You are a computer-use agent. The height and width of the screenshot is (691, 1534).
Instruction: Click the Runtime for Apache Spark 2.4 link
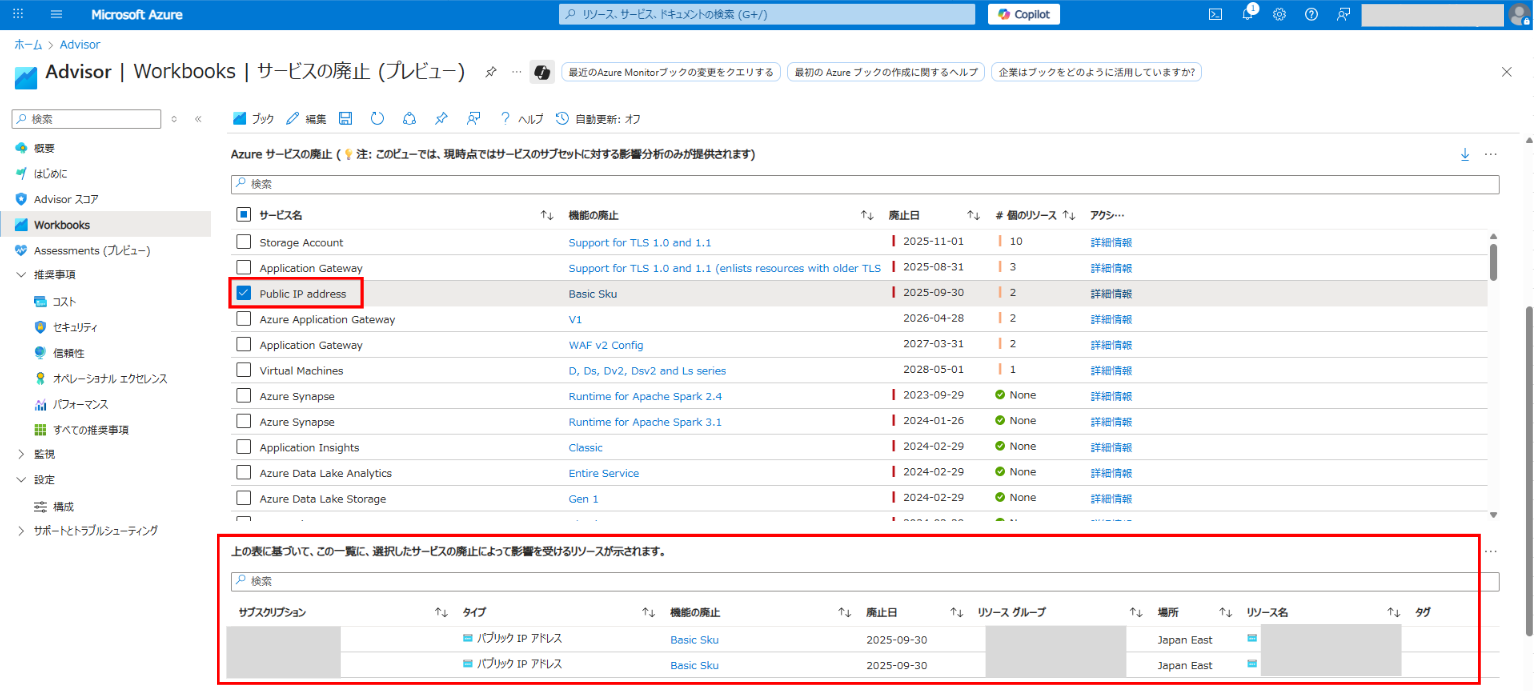point(645,396)
